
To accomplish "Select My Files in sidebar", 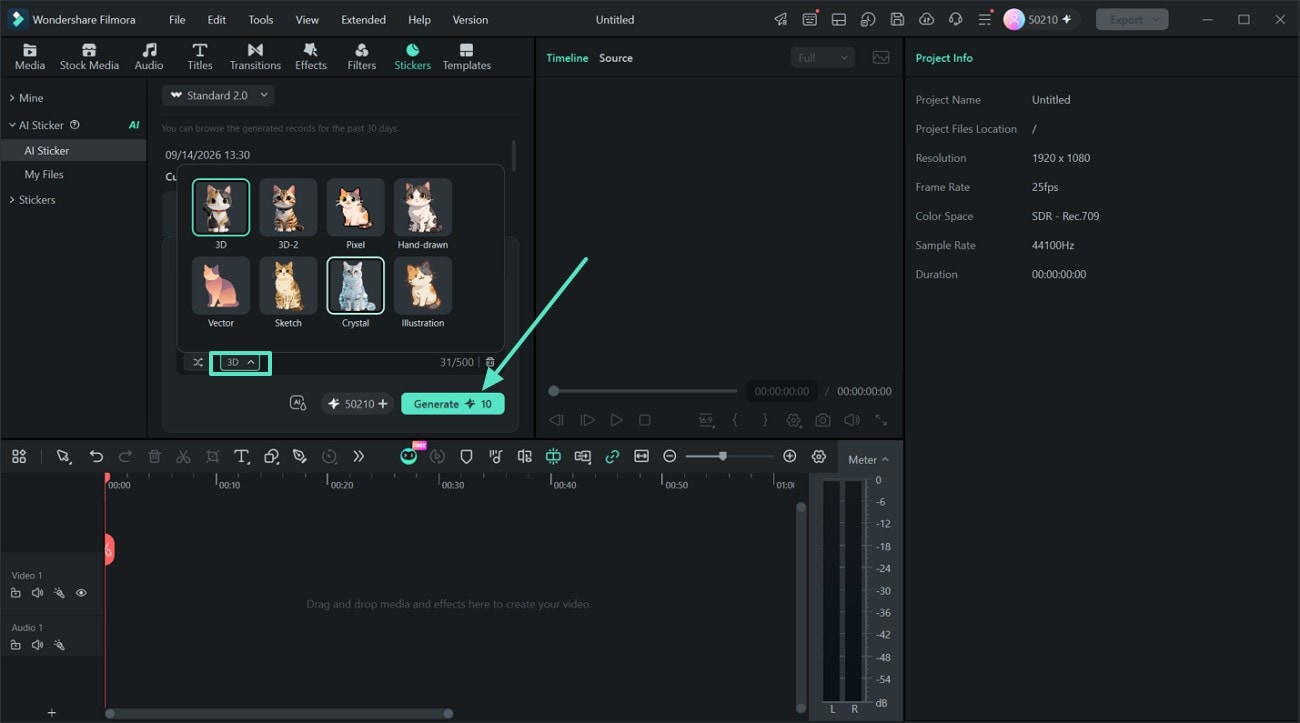I will (x=44, y=174).
